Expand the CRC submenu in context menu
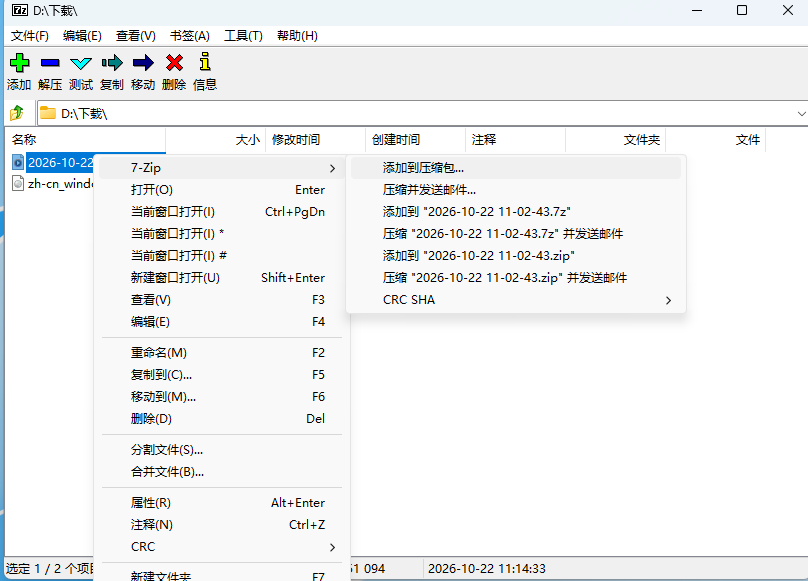The height and width of the screenshot is (581, 808). click(222, 546)
